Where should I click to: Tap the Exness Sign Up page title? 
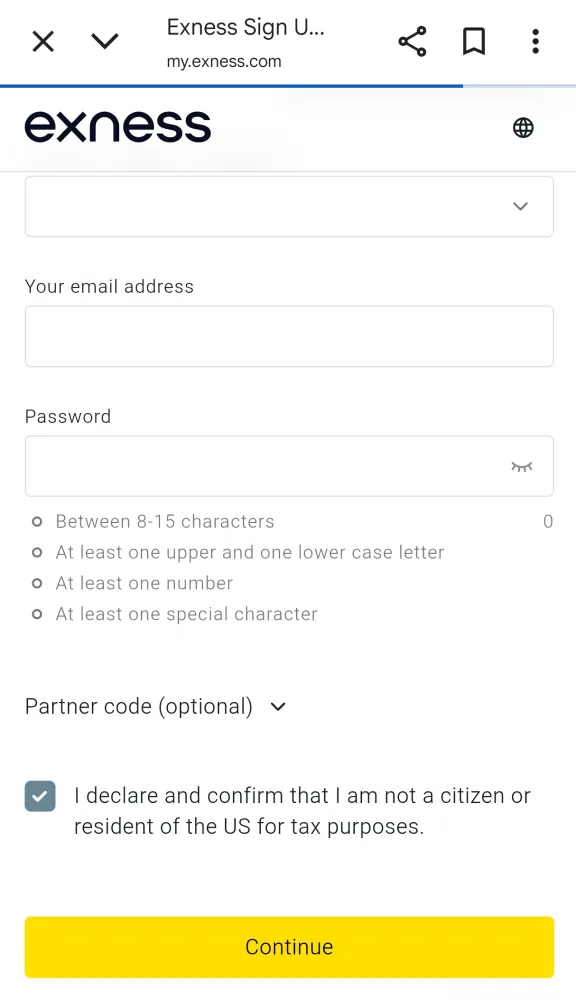tap(246, 27)
